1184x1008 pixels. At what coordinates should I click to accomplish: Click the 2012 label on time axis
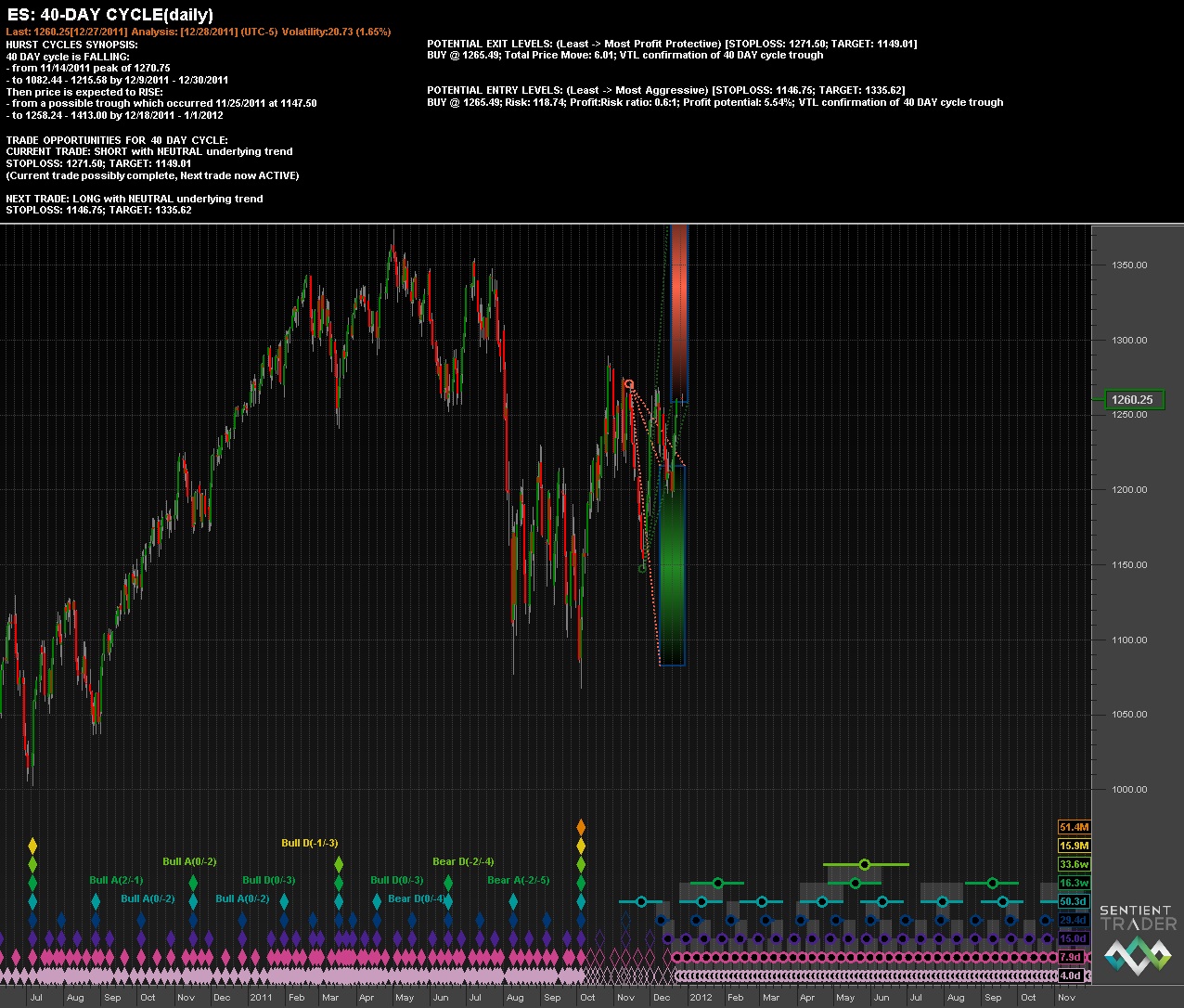click(x=701, y=997)
